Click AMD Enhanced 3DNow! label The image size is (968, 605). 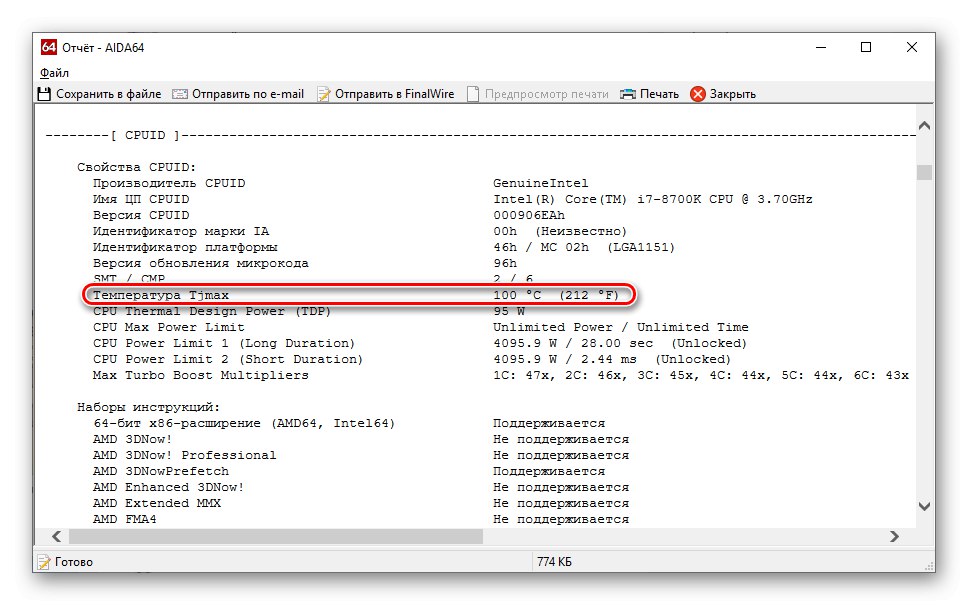[x=169, y=488]
